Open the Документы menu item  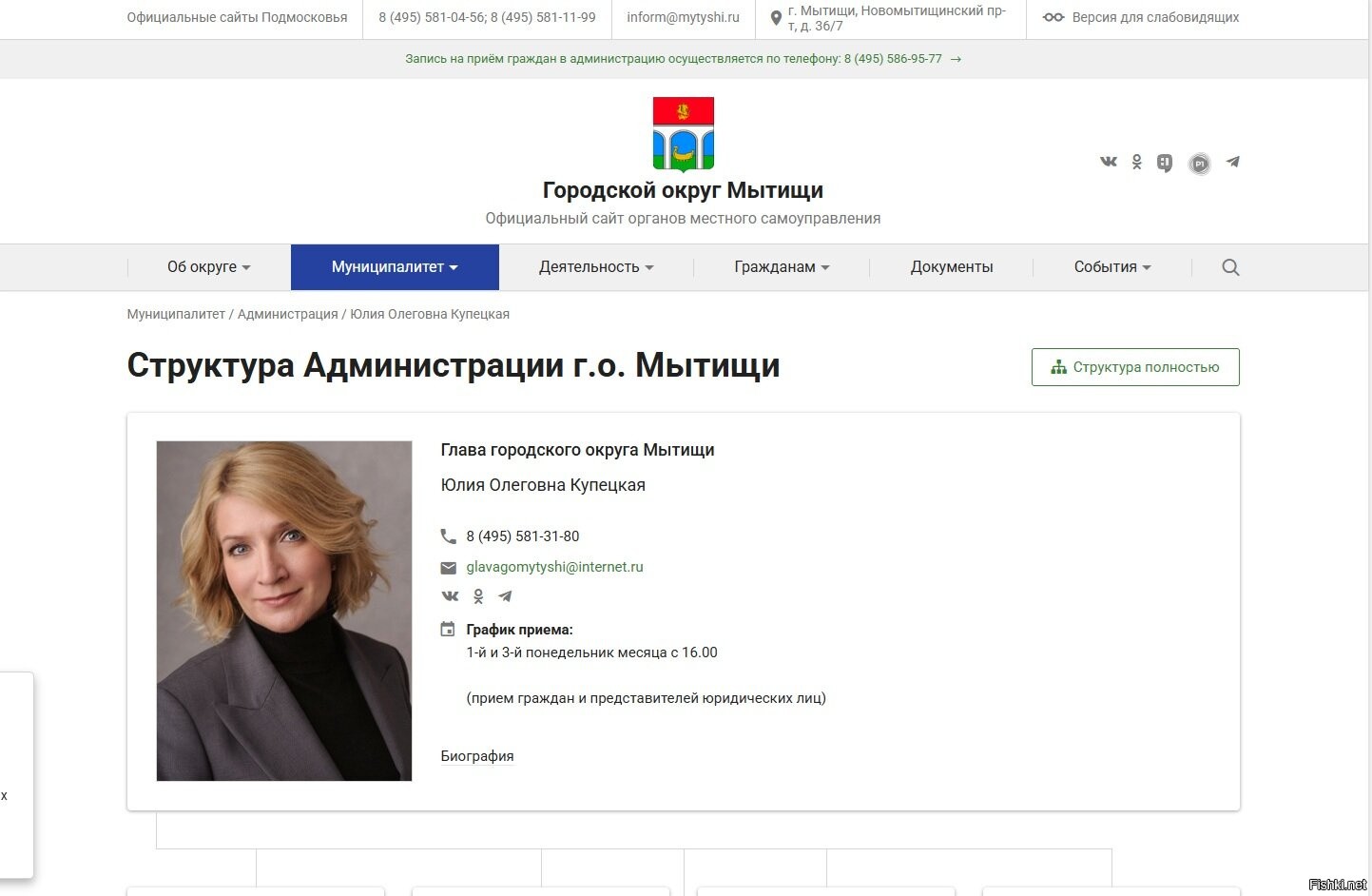pyautogui.click(x=952, y=267)
